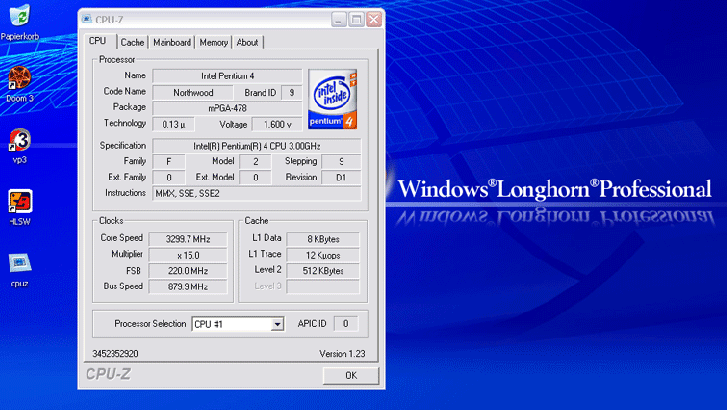Click the Specification field with 3.00GHz text
Image resolution: width=727 pixels, height=410 pixels.
256,146
